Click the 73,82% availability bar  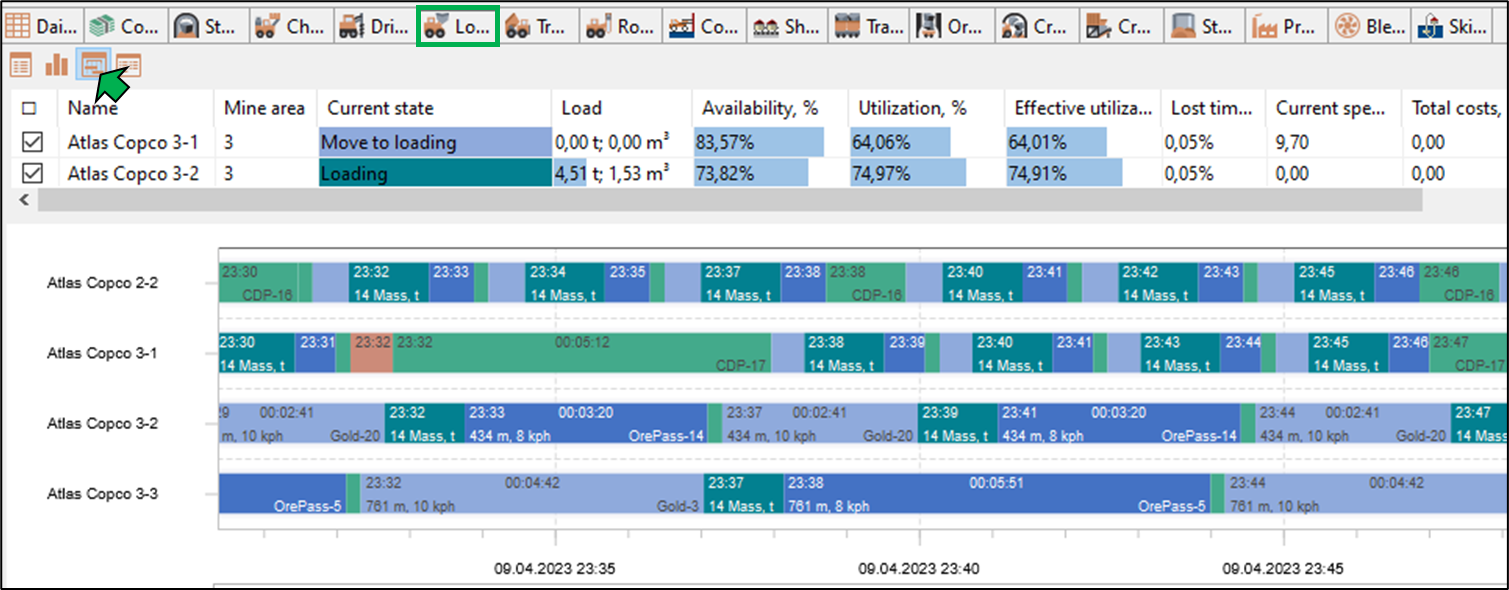tap(752, 174)
